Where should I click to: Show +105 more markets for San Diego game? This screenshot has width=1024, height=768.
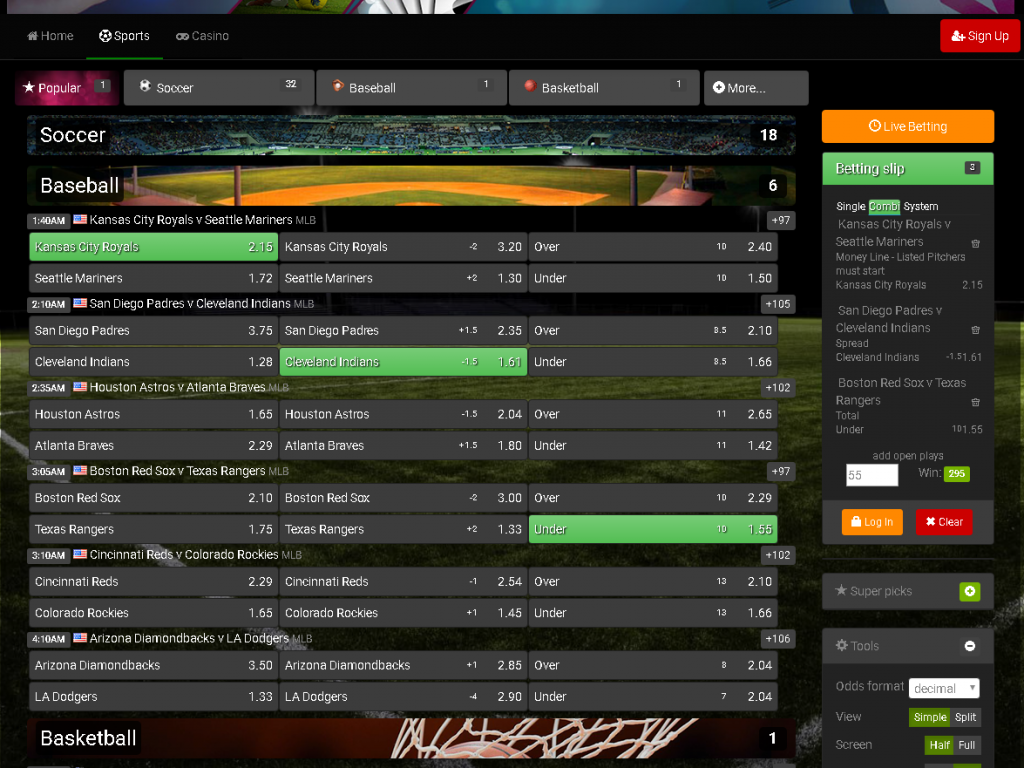(x=778, y=304)
